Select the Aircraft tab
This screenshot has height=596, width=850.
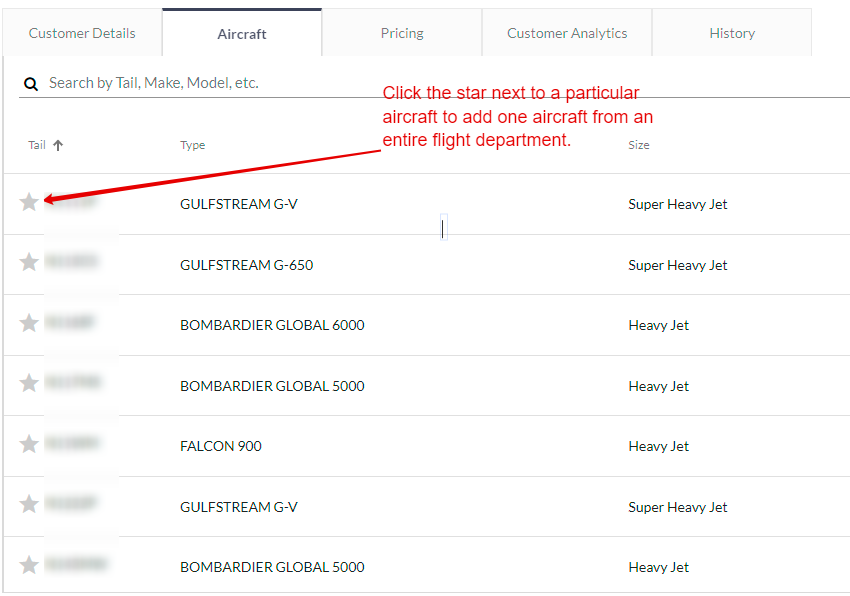242,33
